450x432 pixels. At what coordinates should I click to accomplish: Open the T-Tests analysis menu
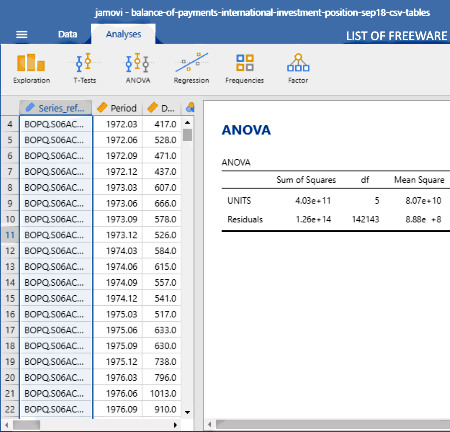pos(85,69)
